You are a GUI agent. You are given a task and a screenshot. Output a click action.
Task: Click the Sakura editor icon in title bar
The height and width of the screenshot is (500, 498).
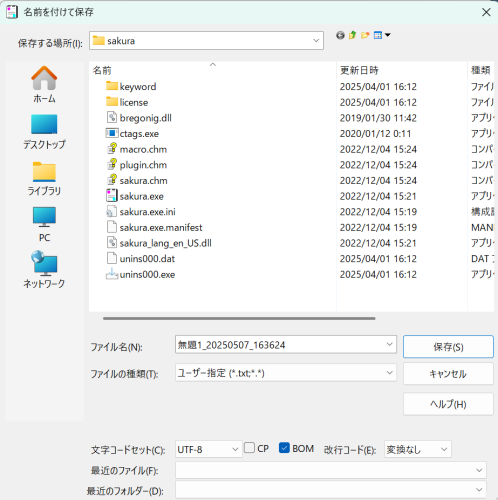[12, 12]
